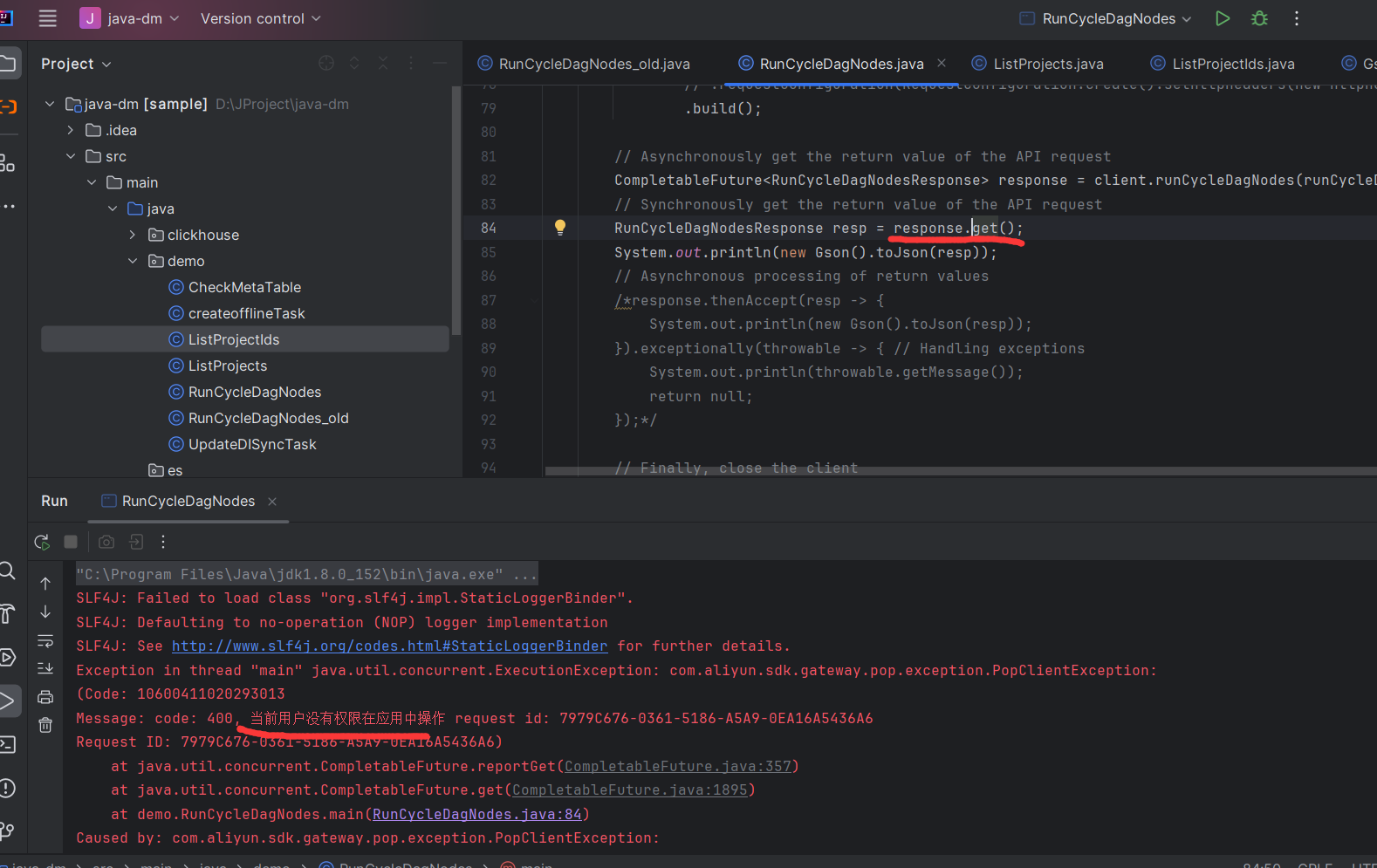This screenshot has height=868, width=1377.
Task: Select UpdateDISyncTask class in tree
Action: [252, 444]
